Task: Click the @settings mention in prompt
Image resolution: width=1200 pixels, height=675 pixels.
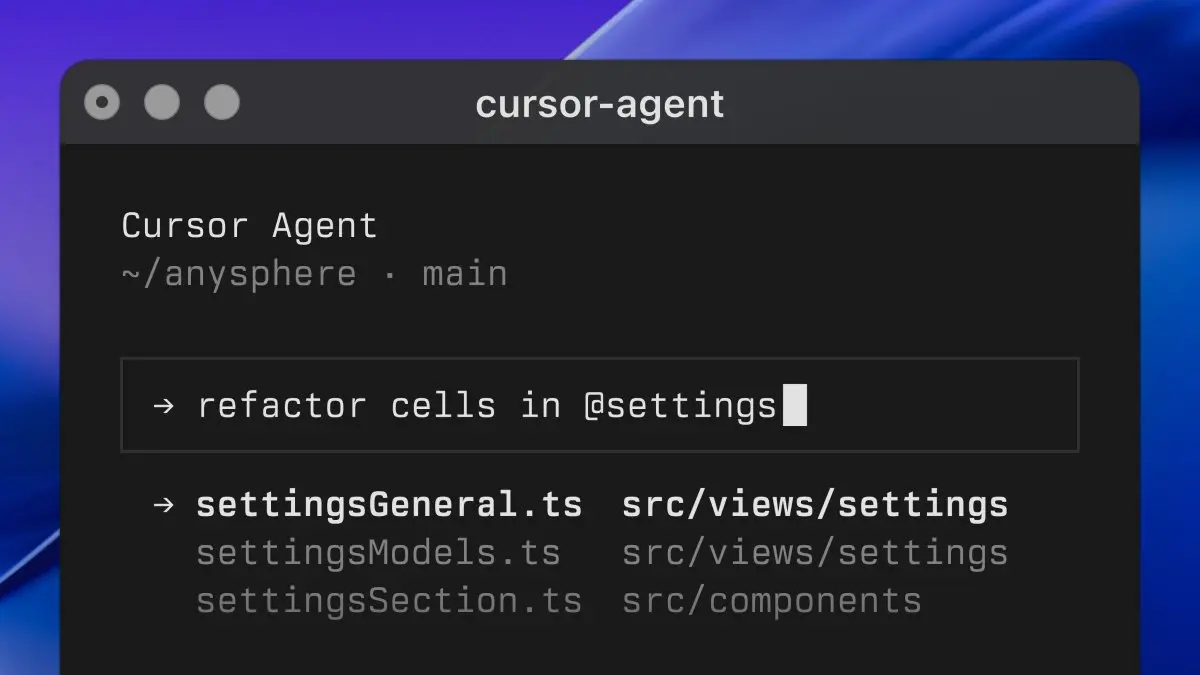Action: (680, 406)
